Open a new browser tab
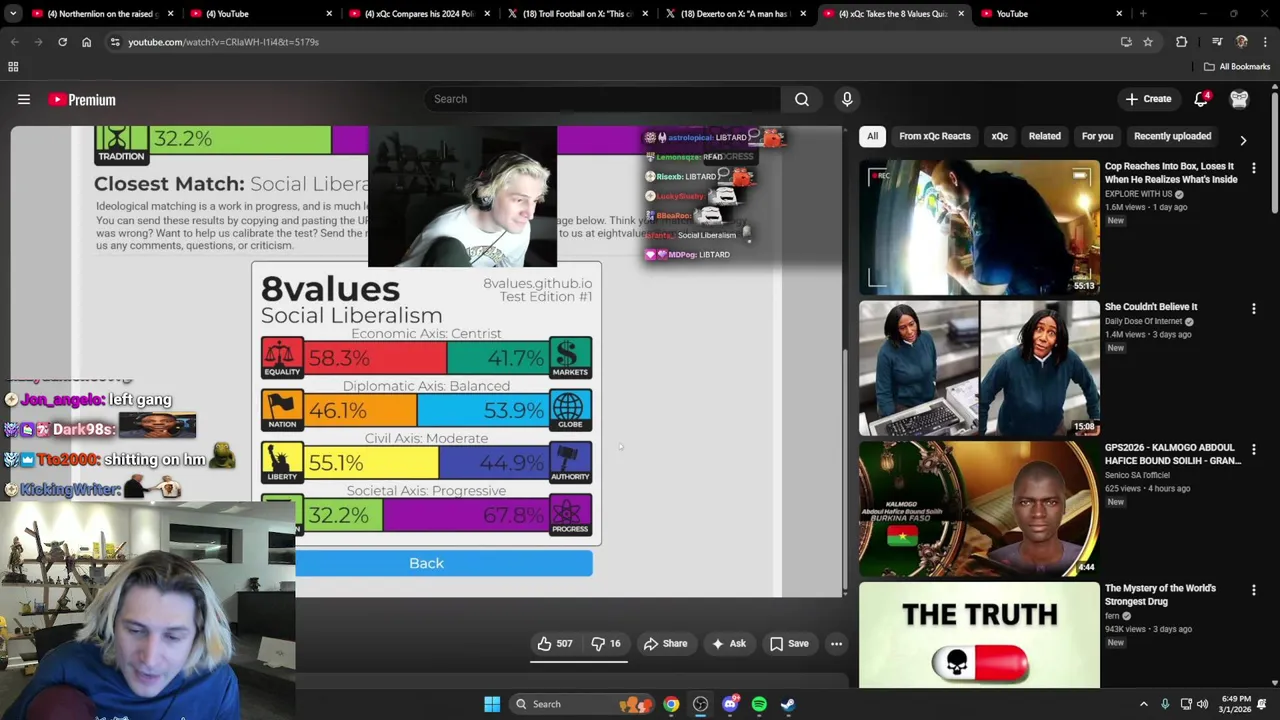 point(1142,14)
